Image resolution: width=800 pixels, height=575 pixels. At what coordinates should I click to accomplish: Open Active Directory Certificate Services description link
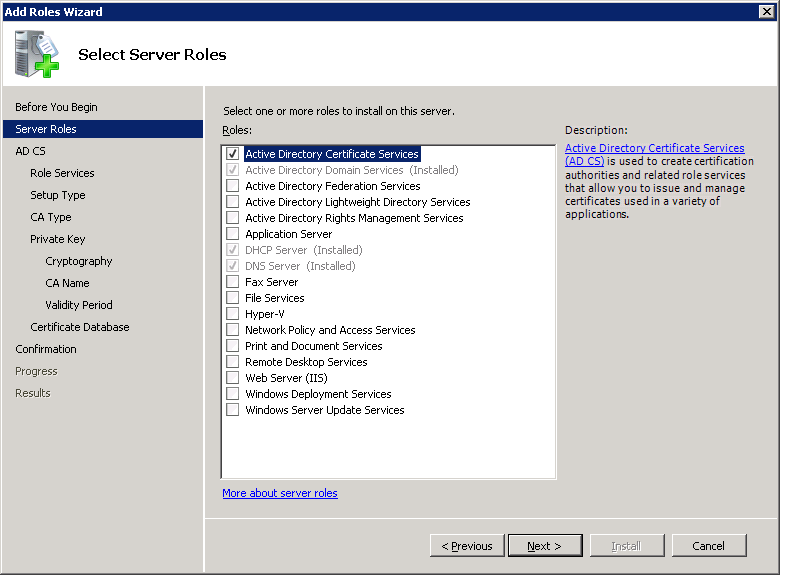click(654, 149)
